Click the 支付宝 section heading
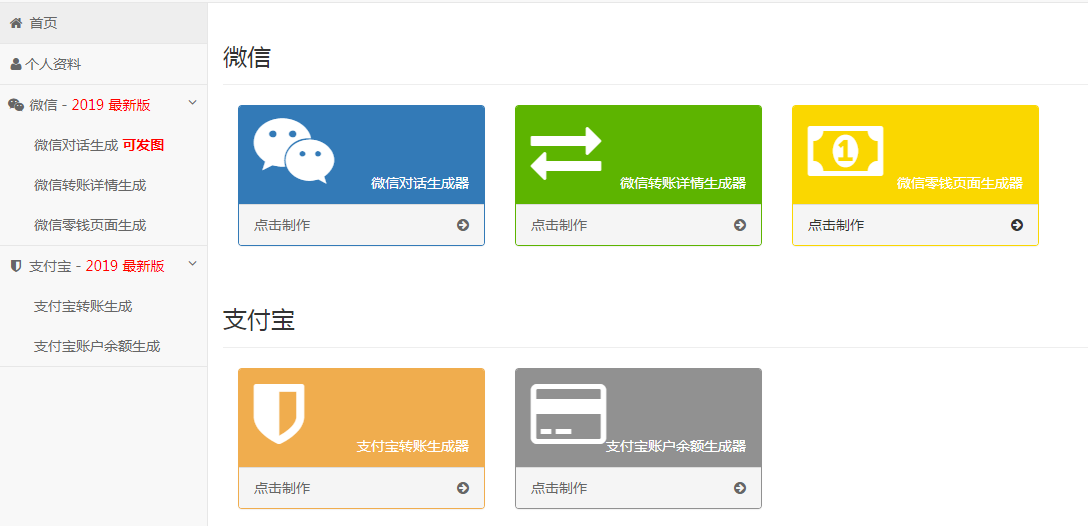 [259, 320]
